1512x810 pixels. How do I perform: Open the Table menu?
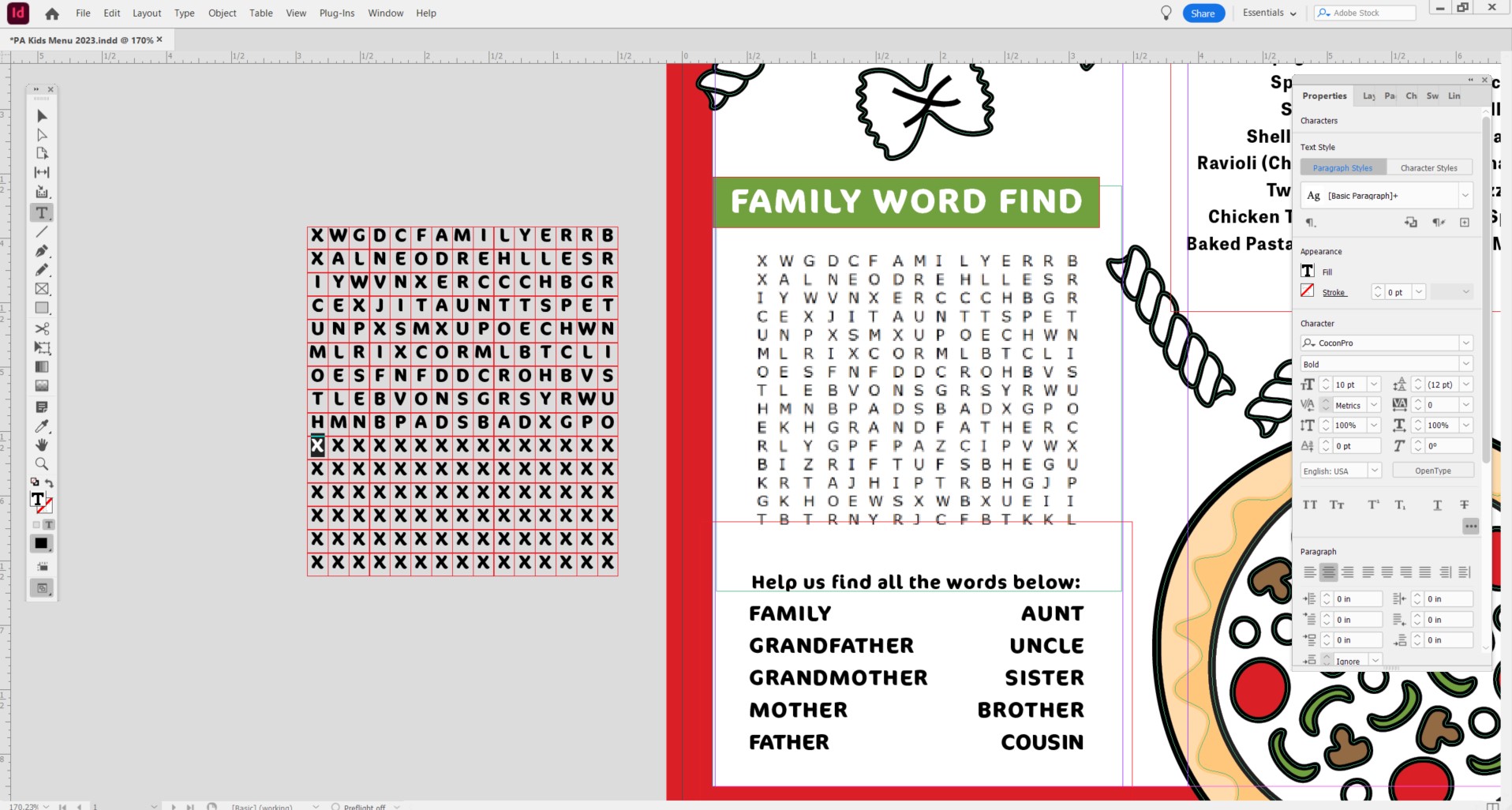click(x=260, y=13)
